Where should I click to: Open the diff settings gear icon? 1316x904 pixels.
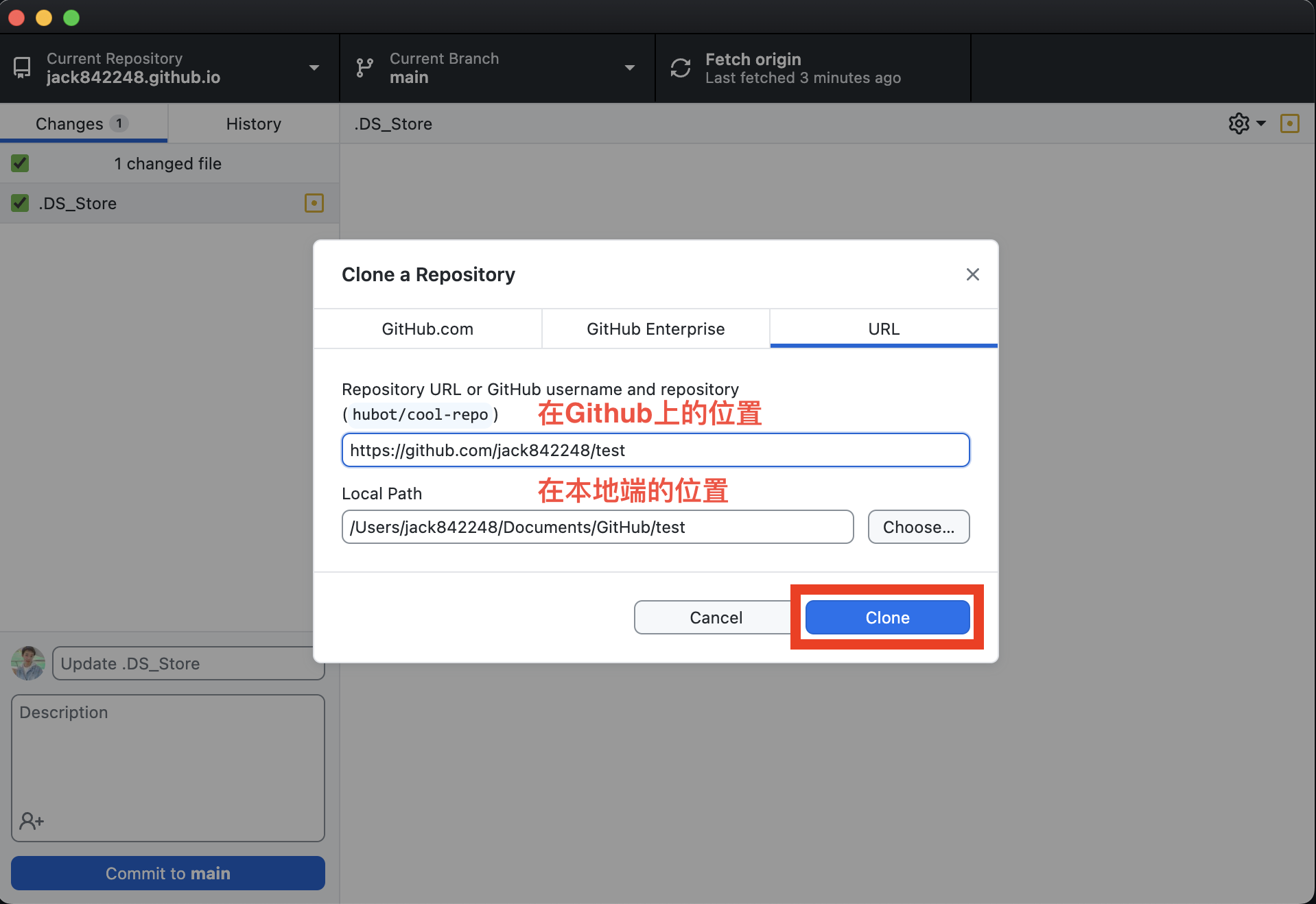pyautogui.click(x=1238, y=123)
